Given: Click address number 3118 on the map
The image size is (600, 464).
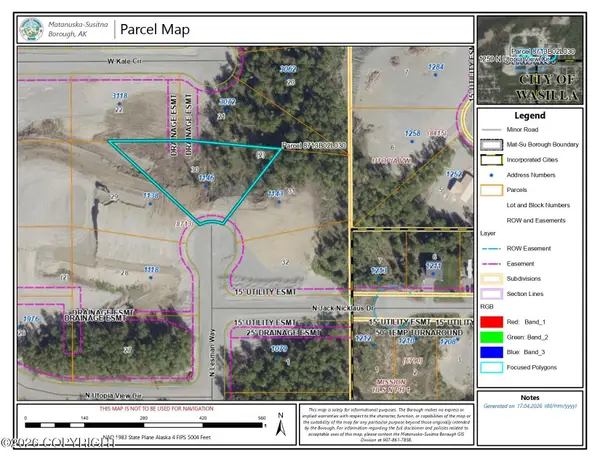Looking at the screenshot, I should [x=120, y=96].
